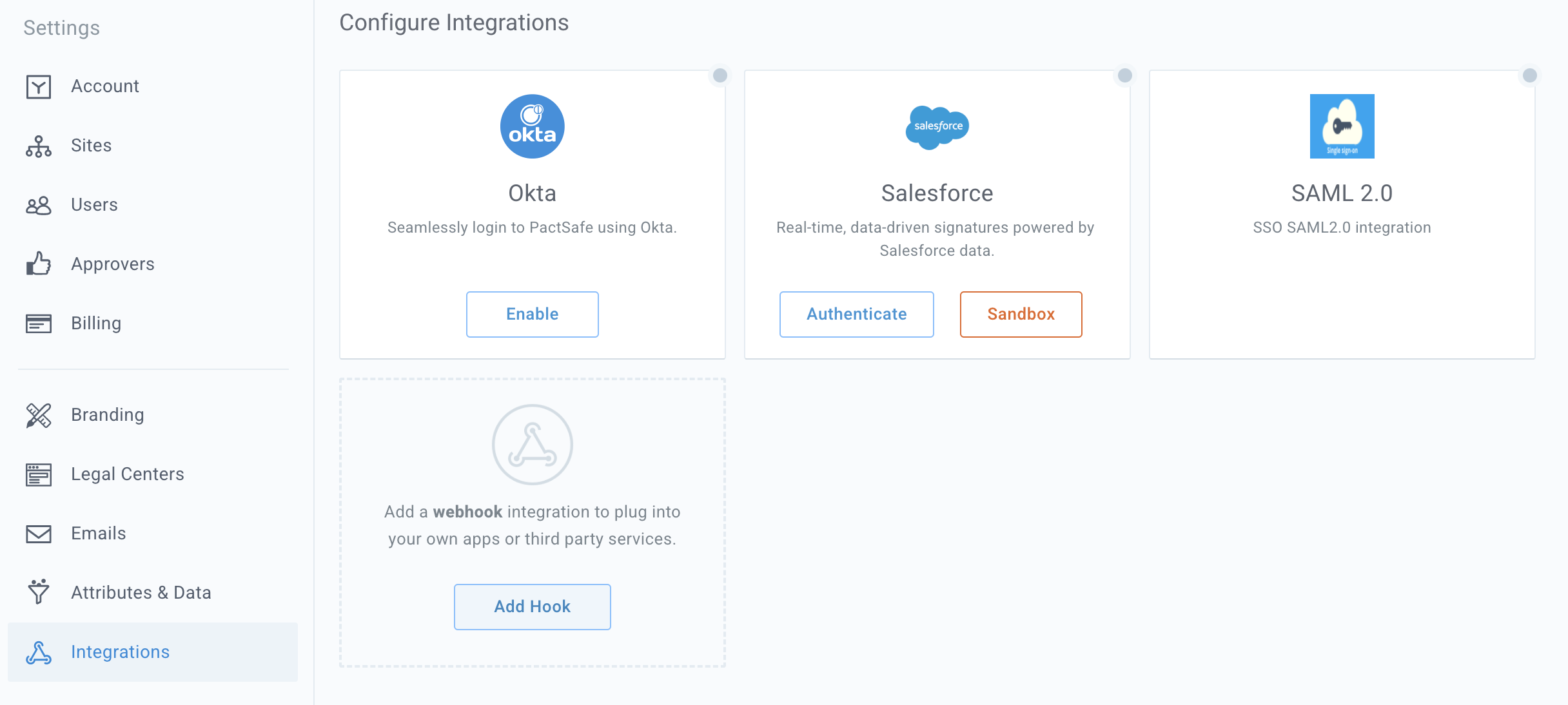Click the webhook circle icon
The image size is (1568, 705).
click(533, 445)
